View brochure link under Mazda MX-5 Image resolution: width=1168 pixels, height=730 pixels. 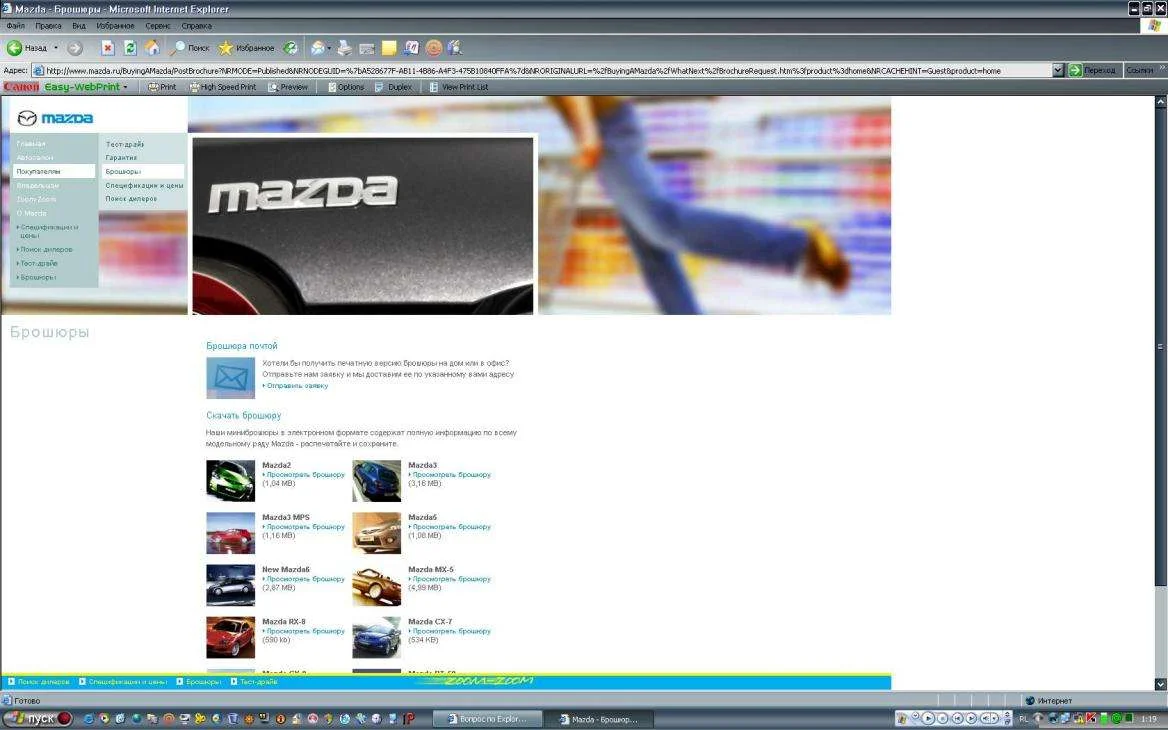(x=450, y=579)
